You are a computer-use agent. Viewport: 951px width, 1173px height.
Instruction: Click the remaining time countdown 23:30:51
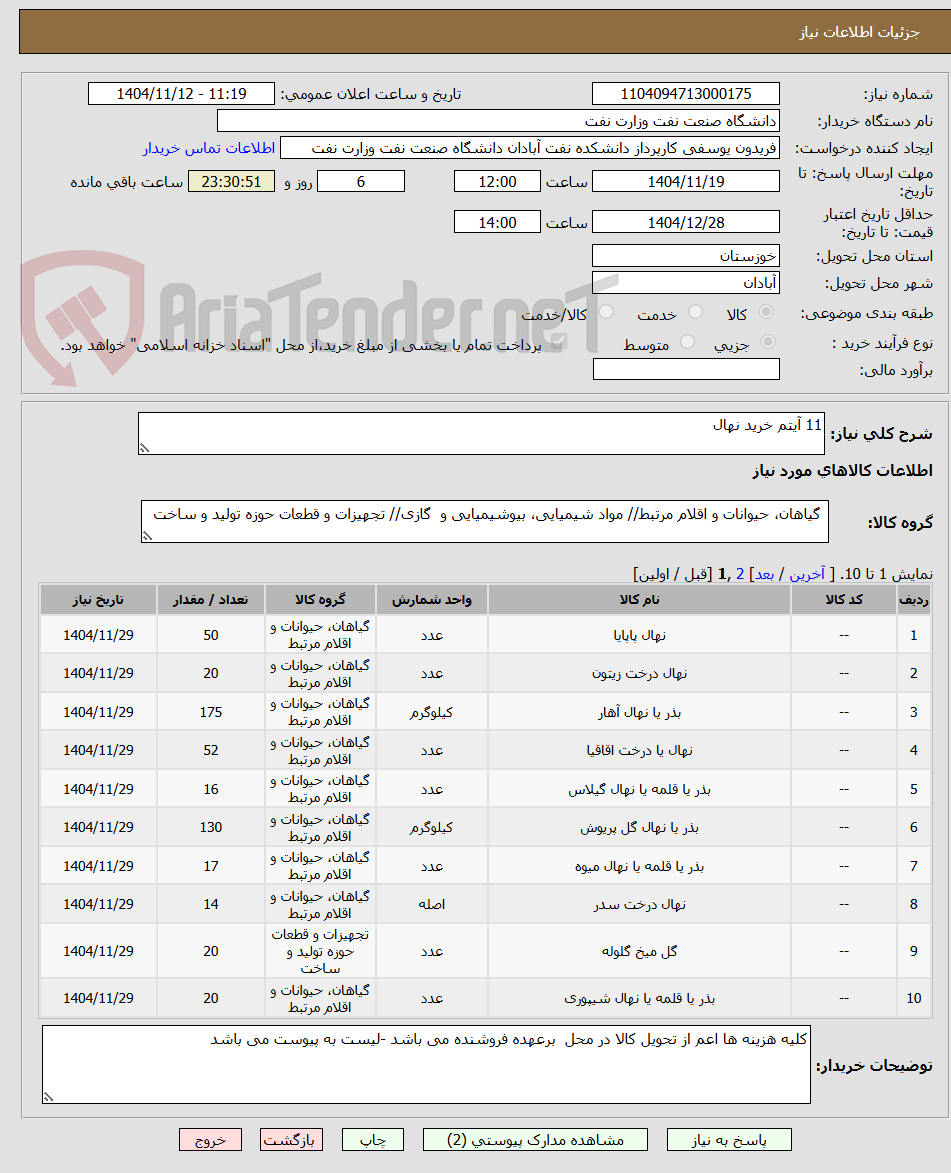pyautogui.click(x=231, y=181)
